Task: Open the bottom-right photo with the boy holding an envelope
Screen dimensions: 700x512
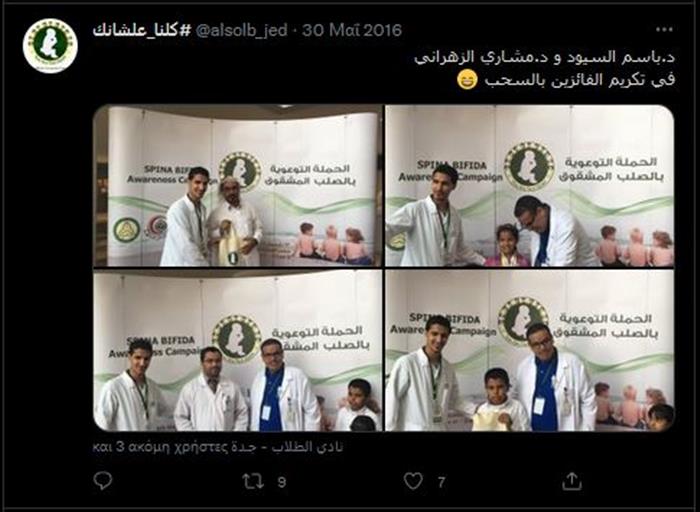Action: coord(530,350)
